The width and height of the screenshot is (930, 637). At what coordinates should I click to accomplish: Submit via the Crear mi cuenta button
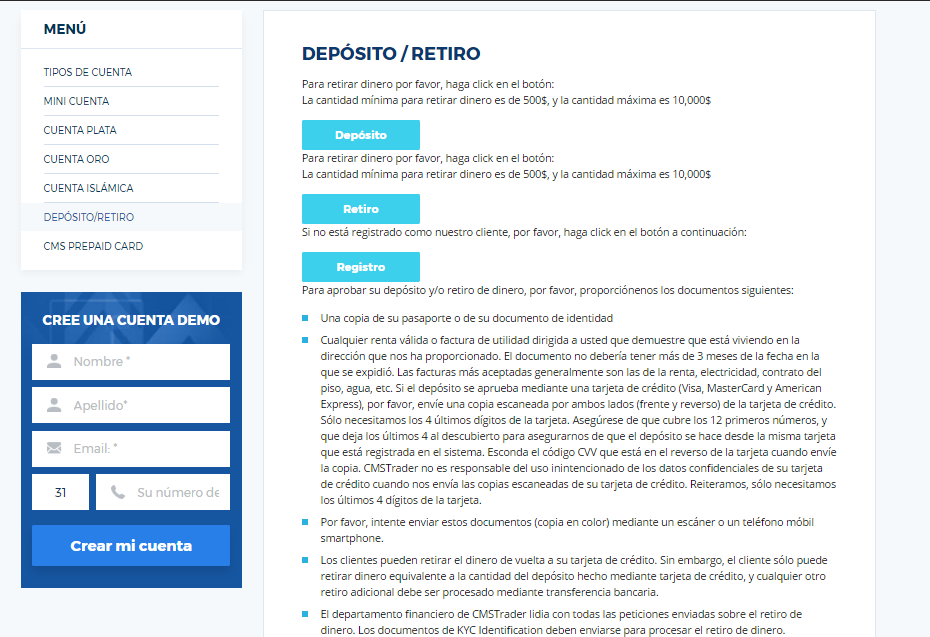point(130,545)
